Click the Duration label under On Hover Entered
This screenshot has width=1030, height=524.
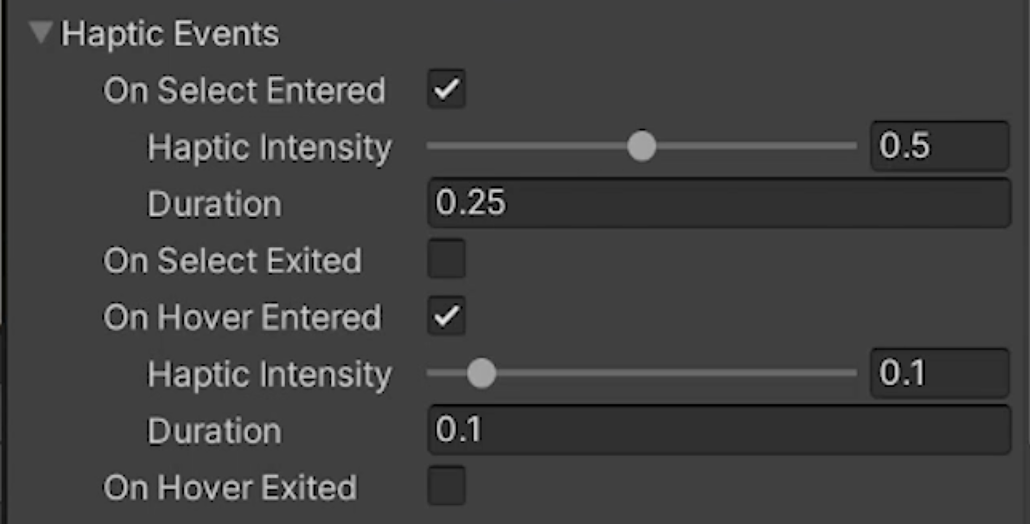tap(214, 431)
